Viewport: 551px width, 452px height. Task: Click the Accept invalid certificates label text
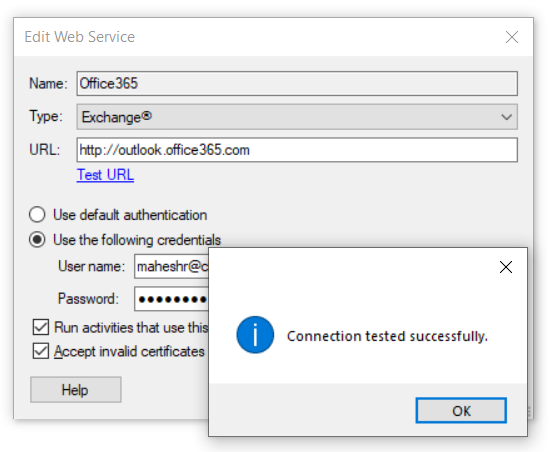click(x=129, y=351)
